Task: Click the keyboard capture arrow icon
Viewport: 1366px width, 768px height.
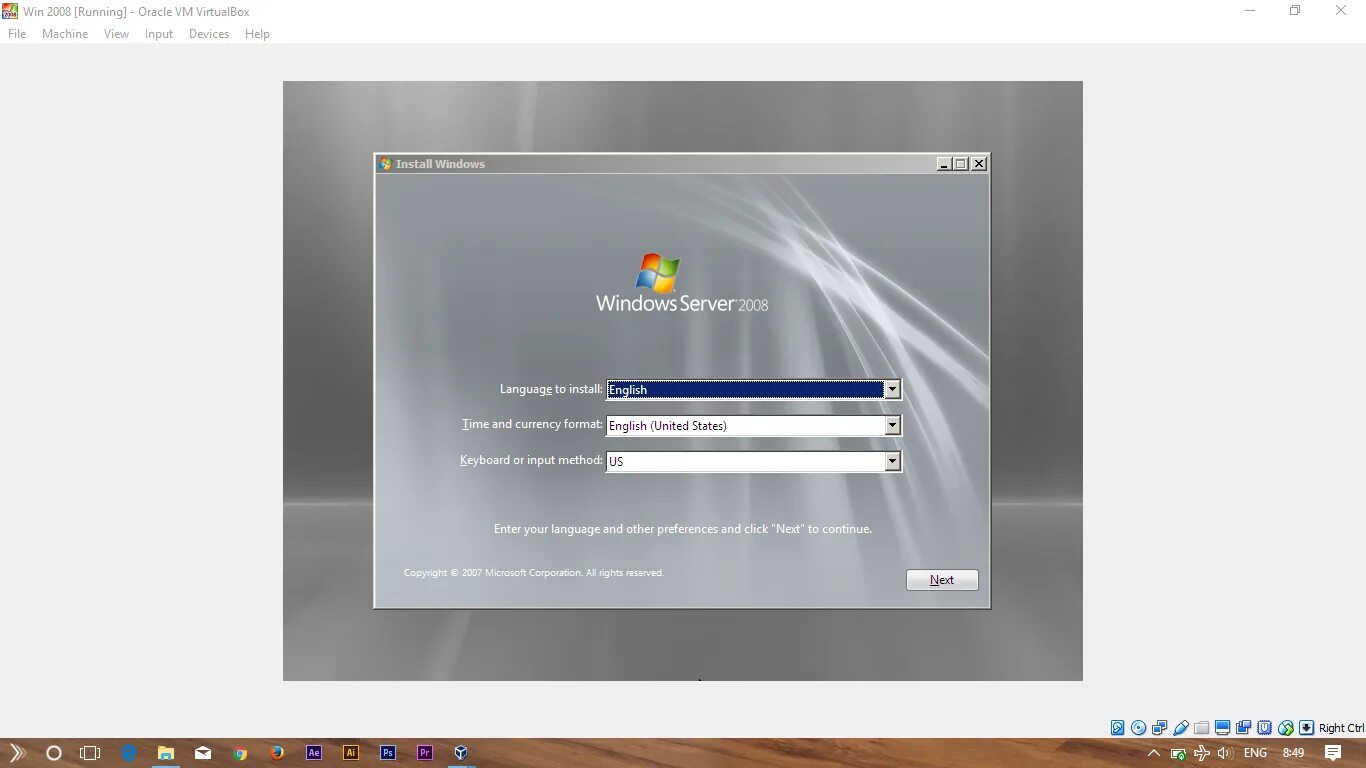Action: (x=1306, y=728)
